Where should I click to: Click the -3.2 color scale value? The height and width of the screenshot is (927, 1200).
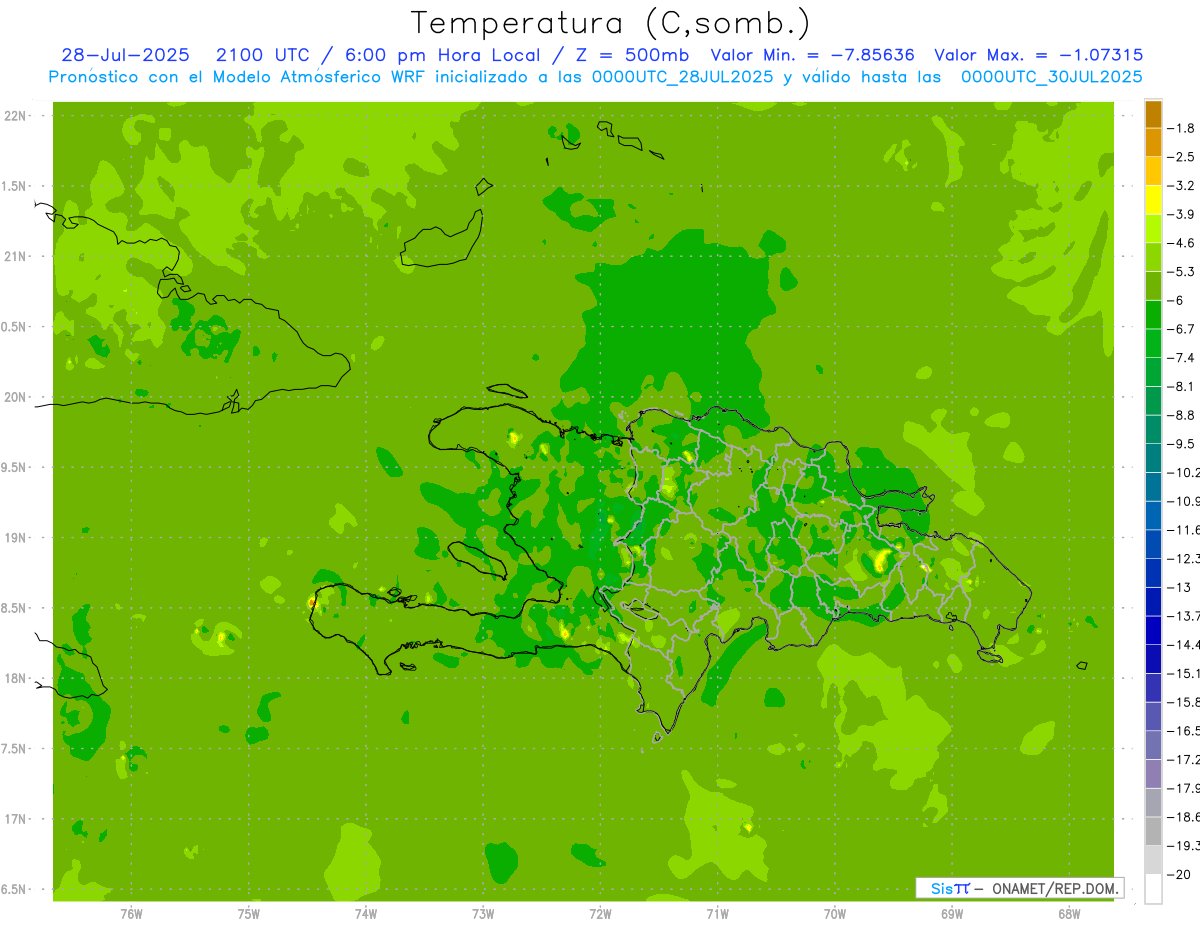(1182, 186)
